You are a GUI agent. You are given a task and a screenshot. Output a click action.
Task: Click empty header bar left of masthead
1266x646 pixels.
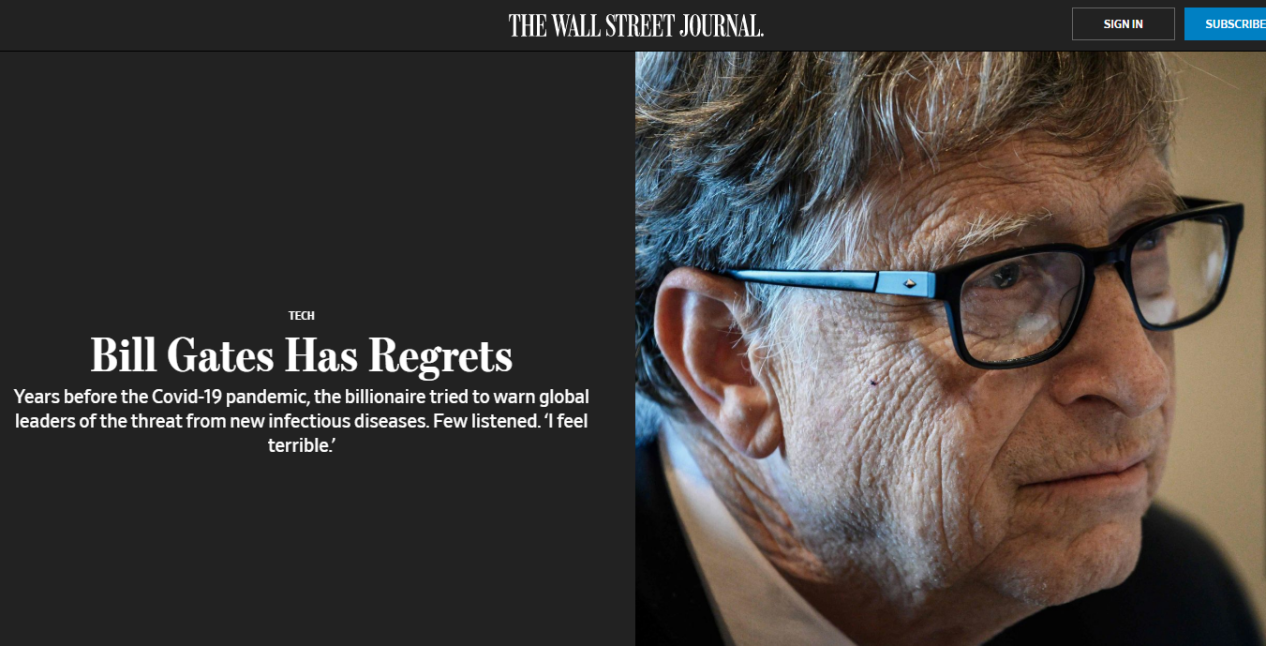pos(250,25)
